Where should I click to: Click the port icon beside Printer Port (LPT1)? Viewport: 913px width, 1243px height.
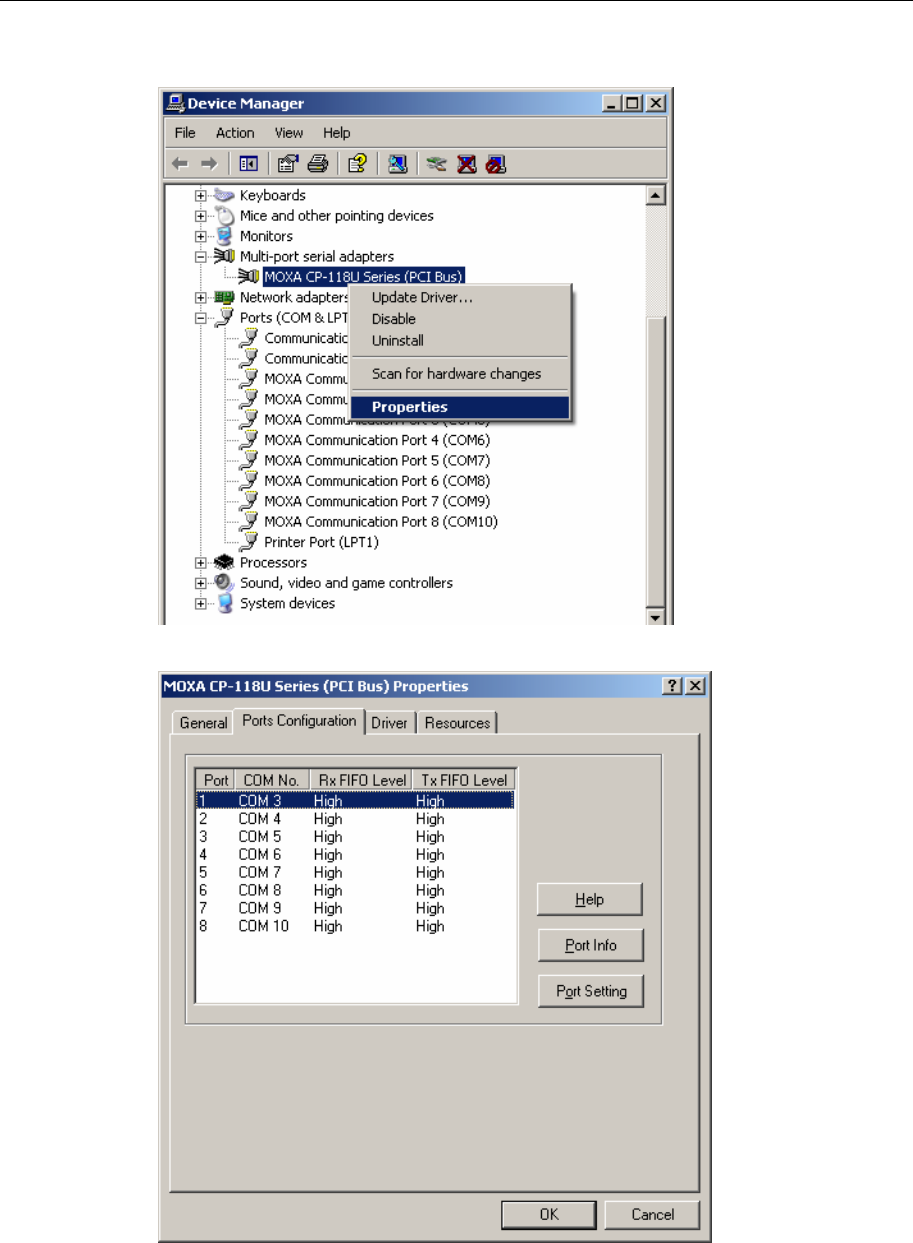[x=249, y=542]
